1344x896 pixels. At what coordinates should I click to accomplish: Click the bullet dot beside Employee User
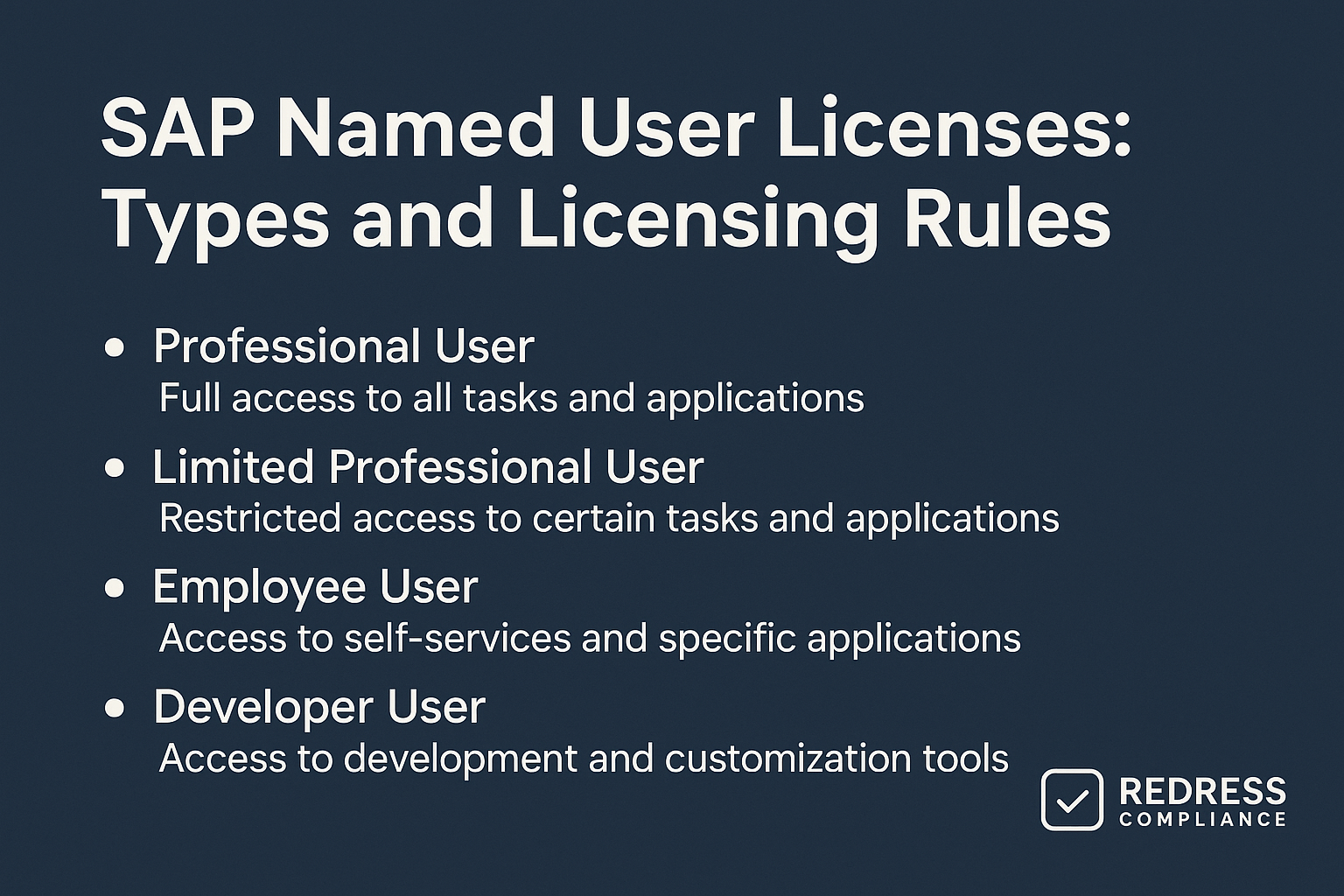click(x=114, y=588)
